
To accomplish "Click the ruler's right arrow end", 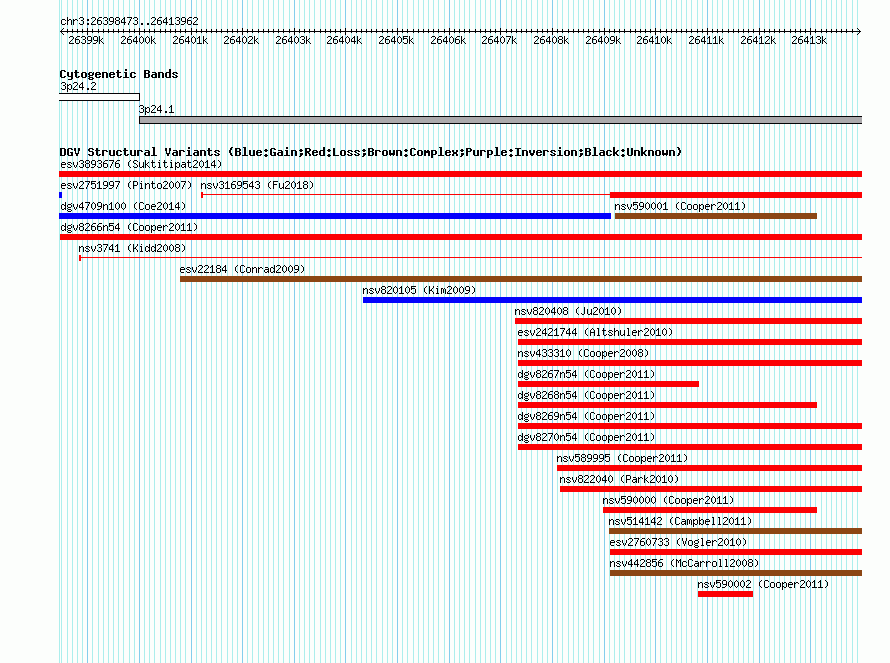I will (x=859, y=31).
